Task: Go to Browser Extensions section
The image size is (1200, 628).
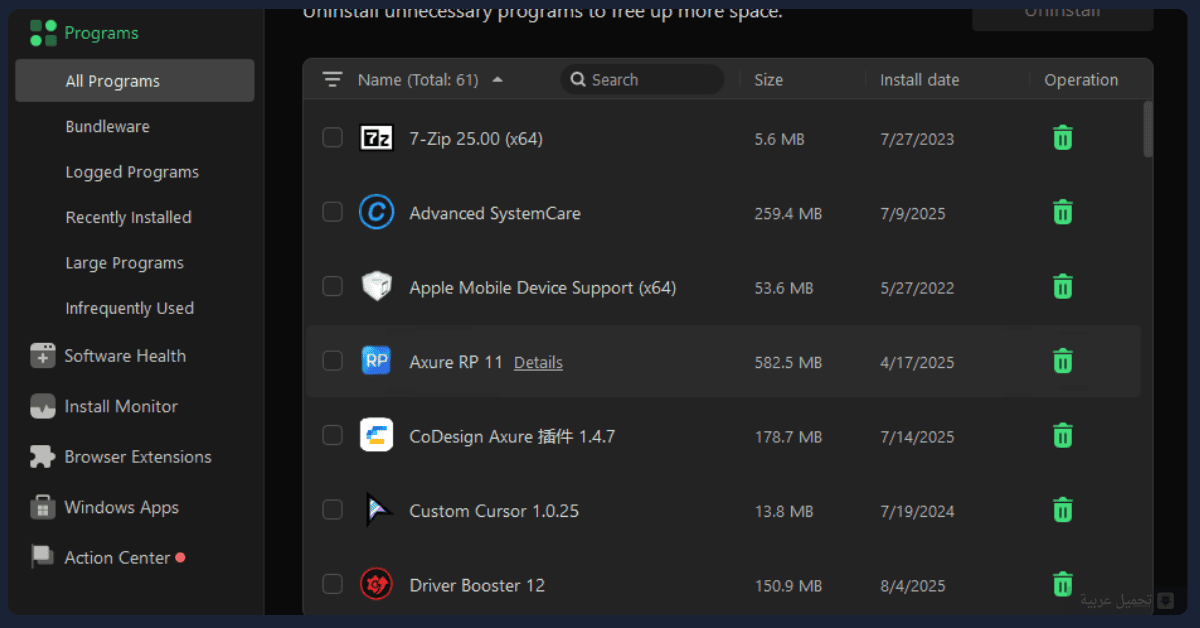Action: [x=138, y=457]
